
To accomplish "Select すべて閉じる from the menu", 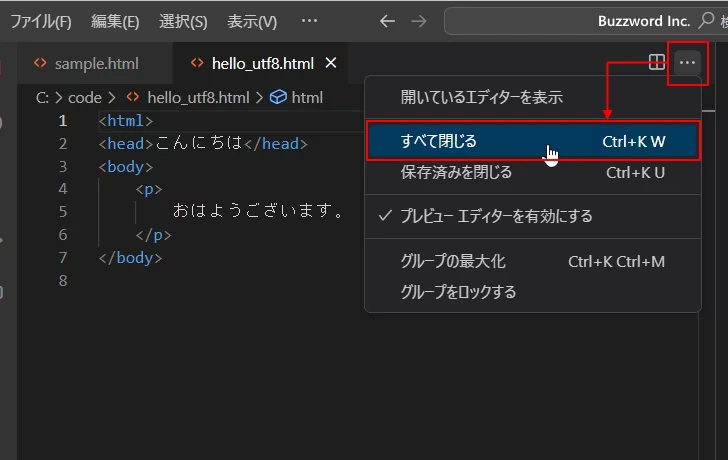I will click(533, 141).
